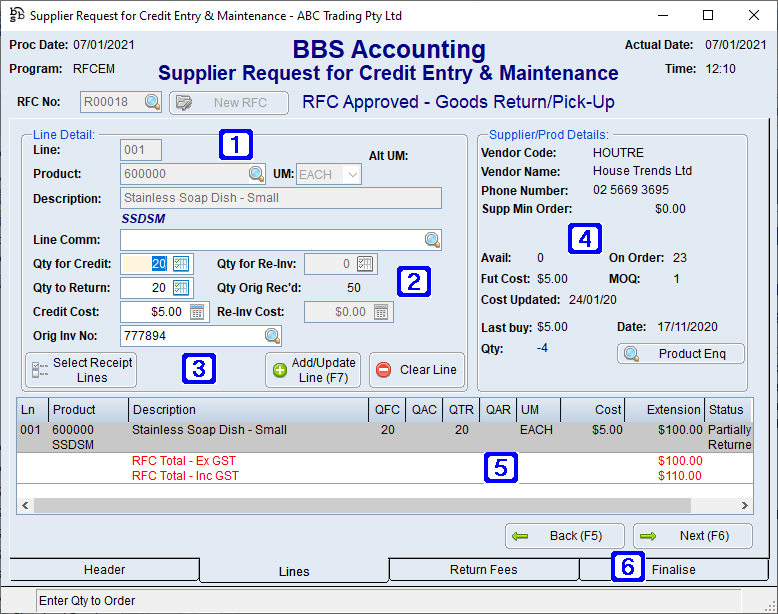Click the Orig Inv No search icon
The image size is (778, 614).
point(272,336)
